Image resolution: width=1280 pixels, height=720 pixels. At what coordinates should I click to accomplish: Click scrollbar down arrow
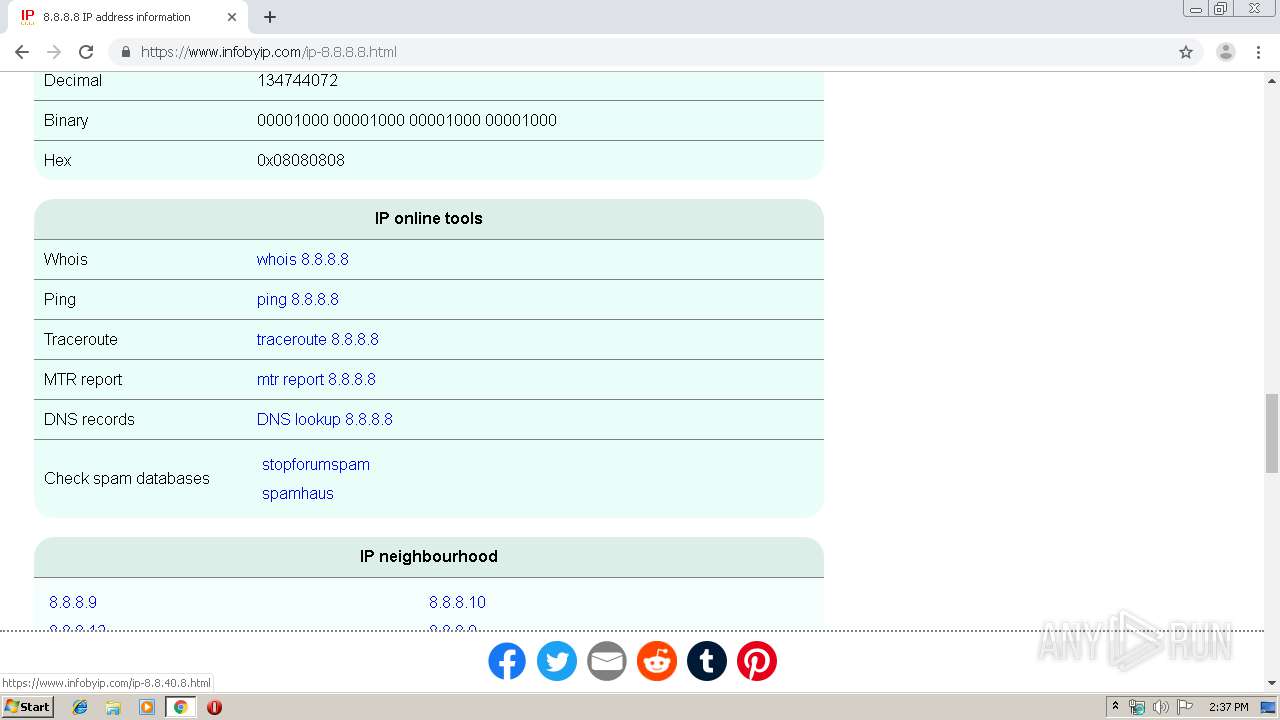(1272, 683)
